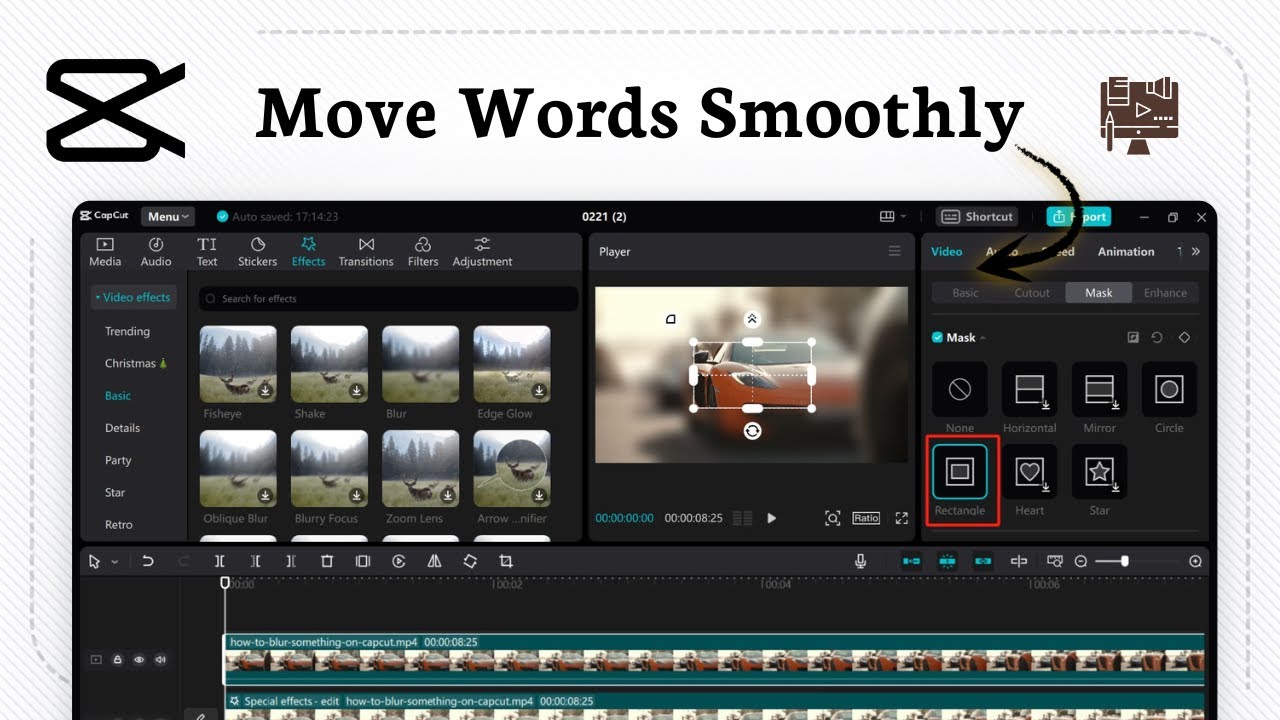
Task: Click the Reverse play icon in the timeline toolbar
Action: click(x=399, y=562)
